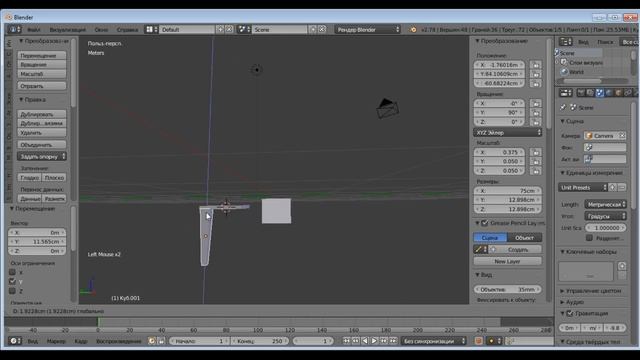Open the File menu
640x360 pixels.
click(x=34, y=29)
